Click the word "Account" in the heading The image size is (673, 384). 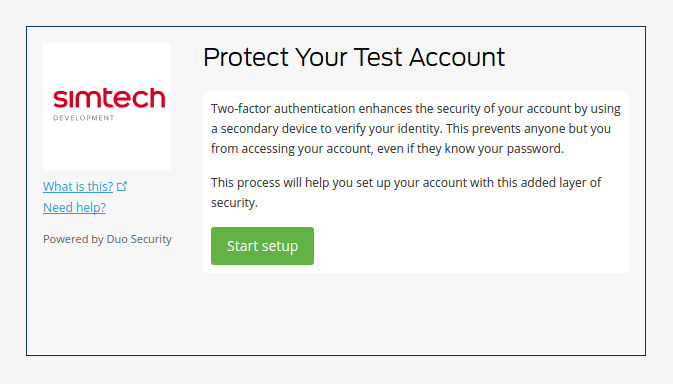[457, 57]
